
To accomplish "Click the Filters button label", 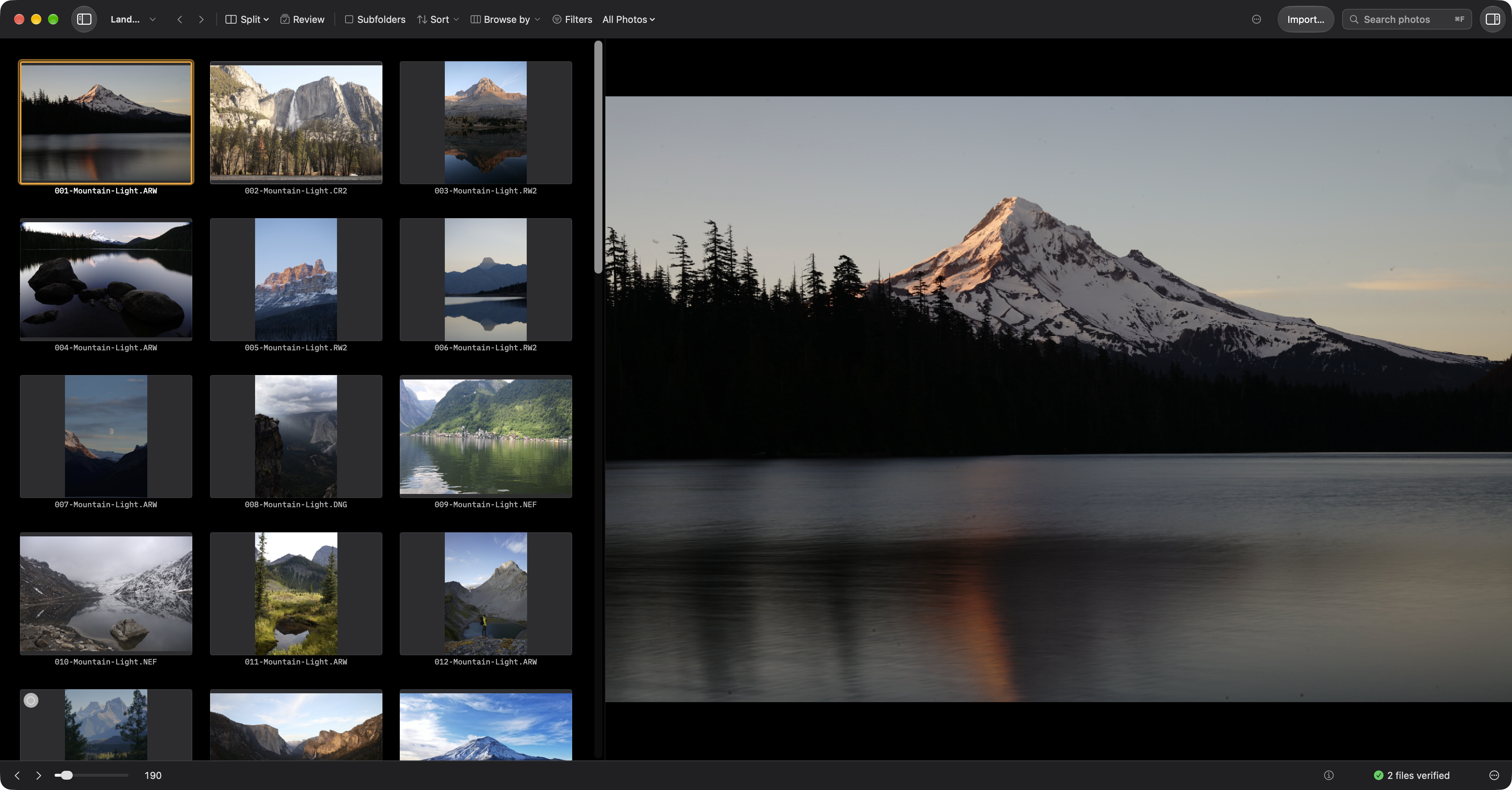I will point(578,19).
